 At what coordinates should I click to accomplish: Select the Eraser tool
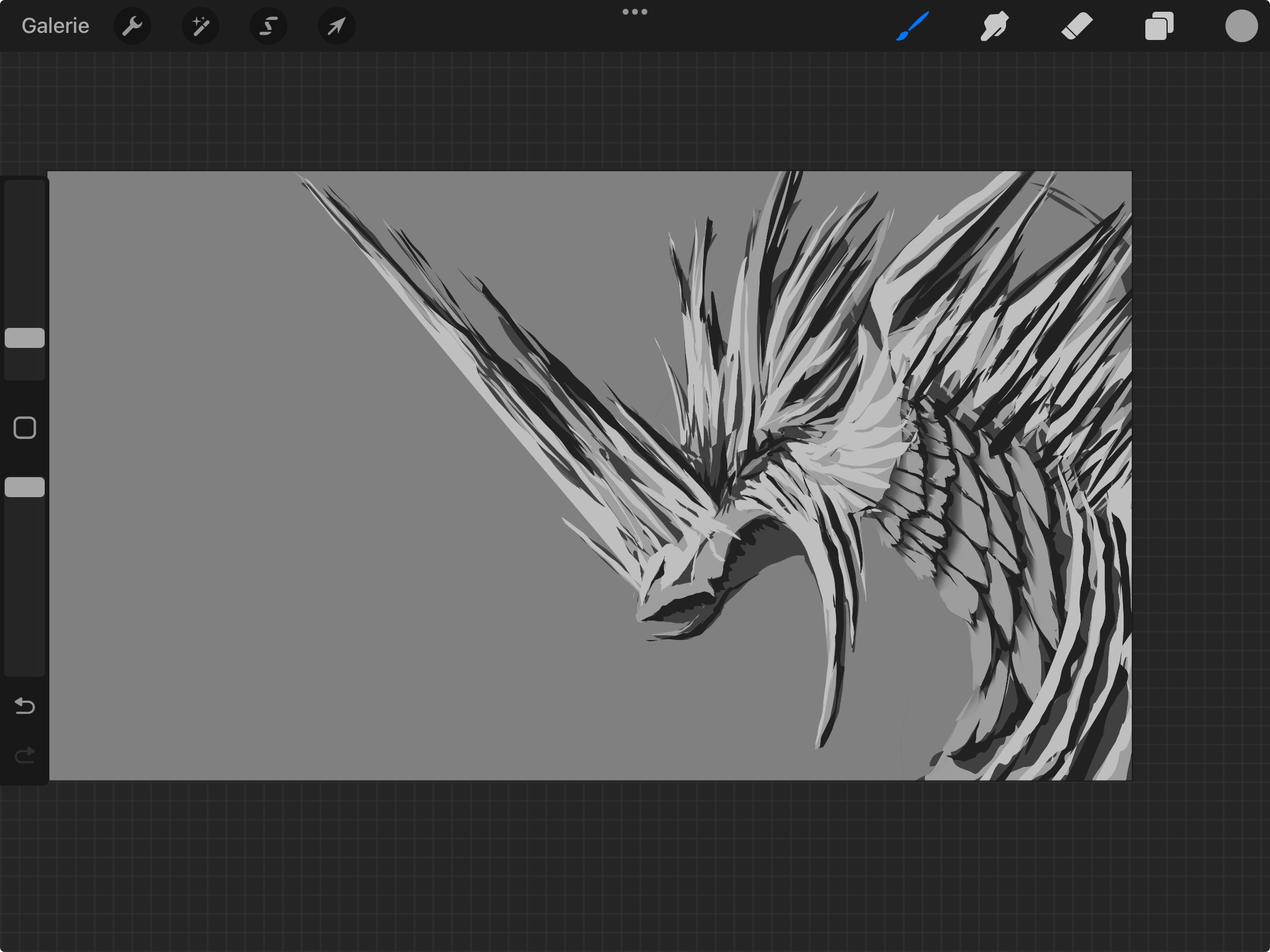(1077, 26)
